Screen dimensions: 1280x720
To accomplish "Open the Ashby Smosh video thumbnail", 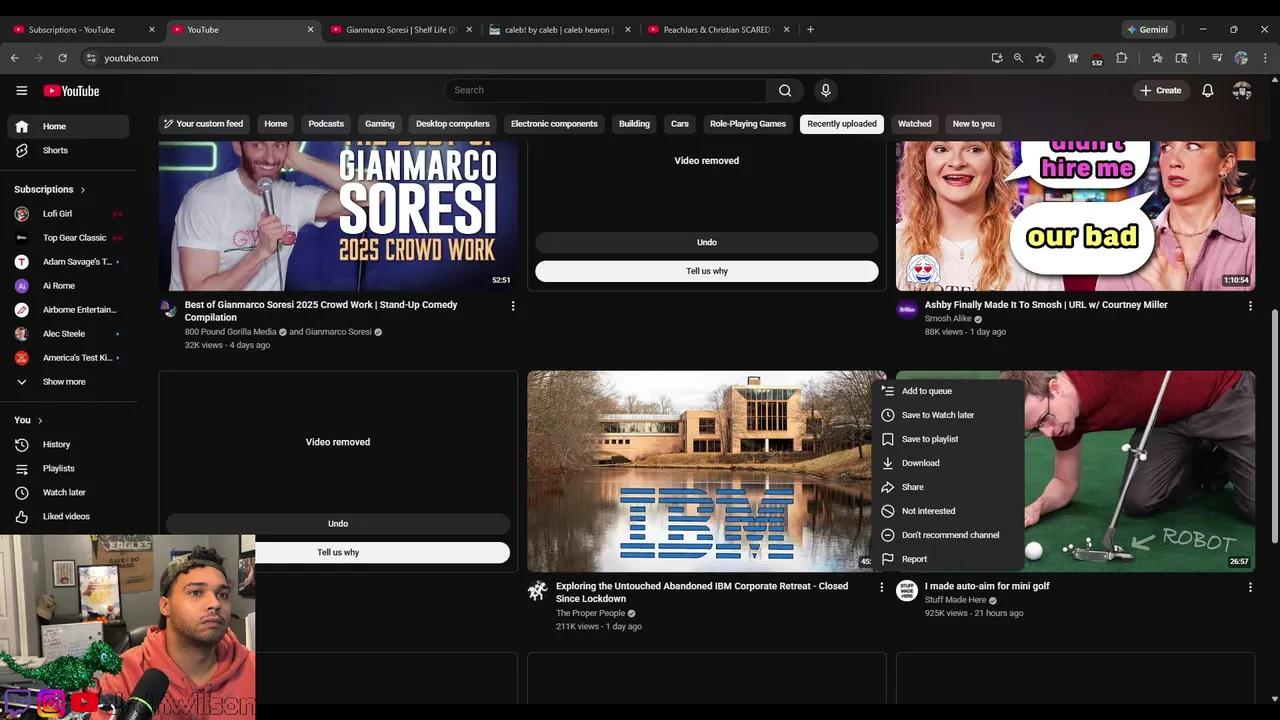I will point(1075,215).
